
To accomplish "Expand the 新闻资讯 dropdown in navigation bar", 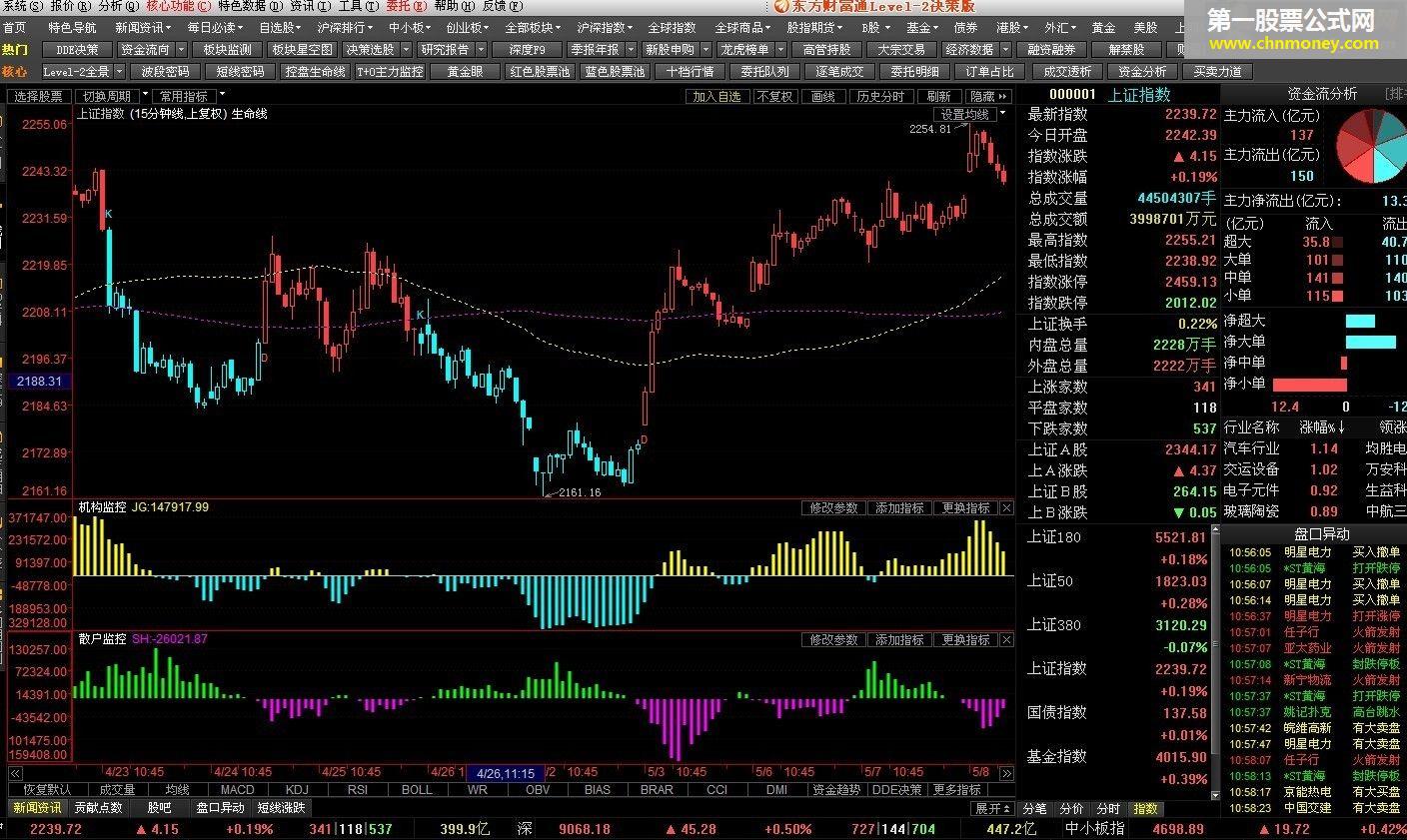I will (142, 28).
